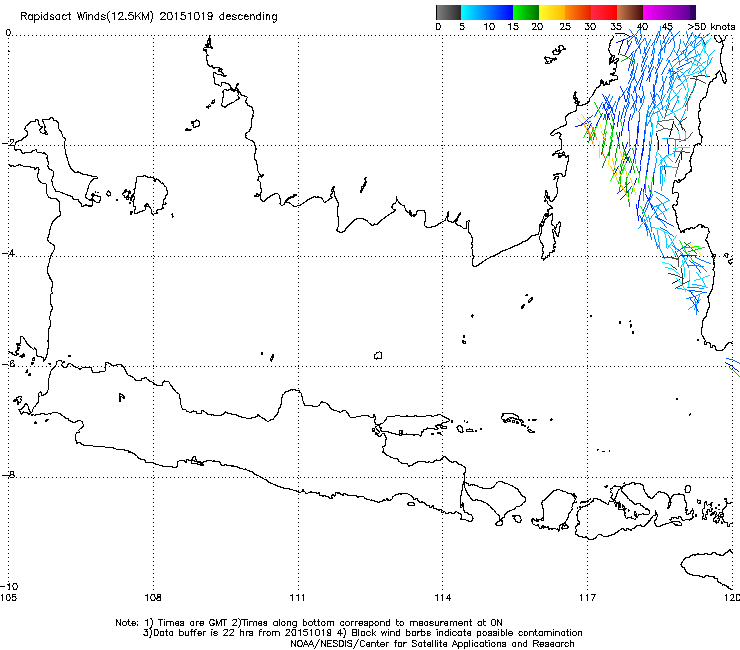
Task: Click legend label "25" under color bar
Action: tap(564, 27)
